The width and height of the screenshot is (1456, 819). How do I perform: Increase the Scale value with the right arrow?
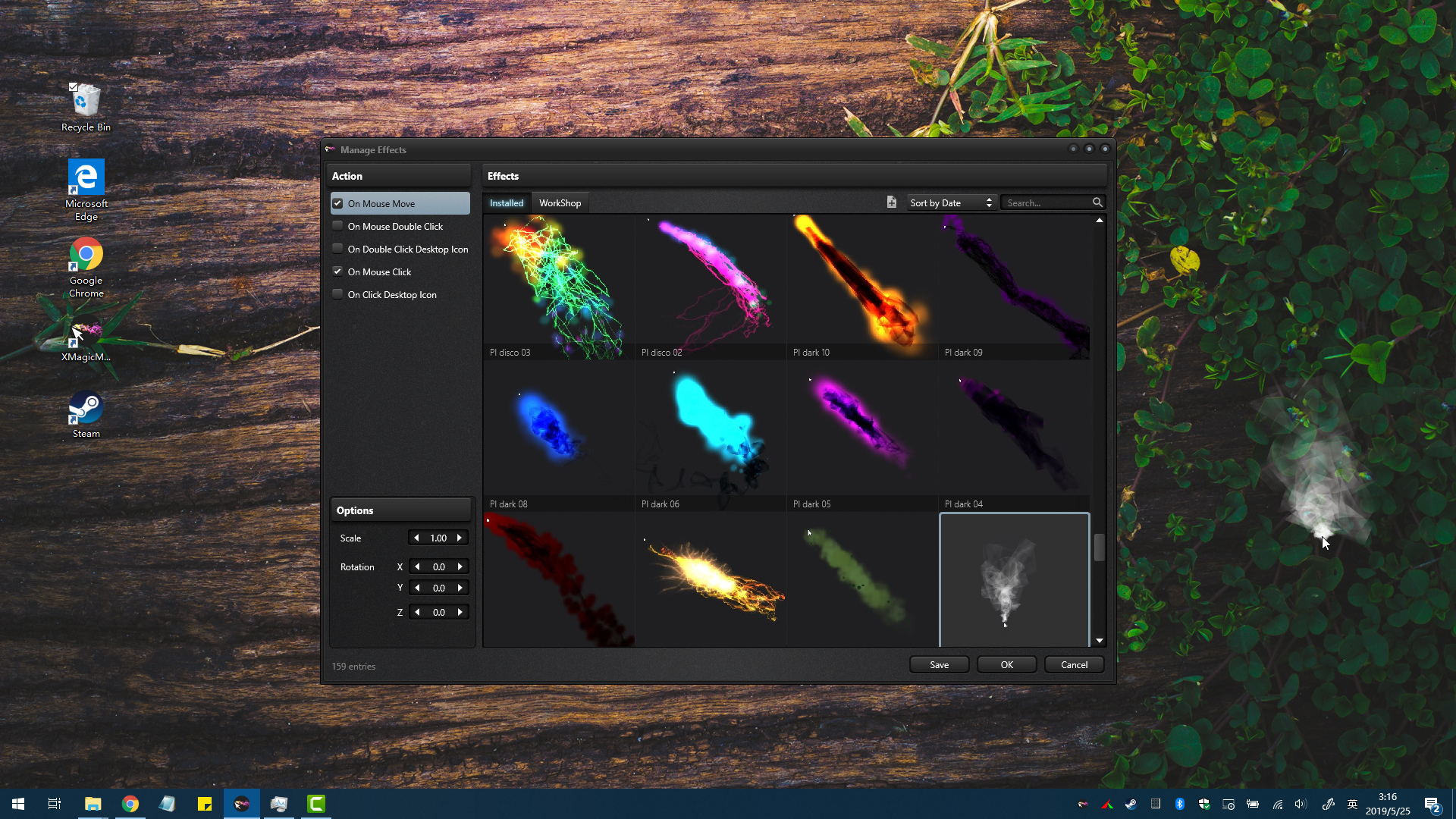click(x=460, y=538)
